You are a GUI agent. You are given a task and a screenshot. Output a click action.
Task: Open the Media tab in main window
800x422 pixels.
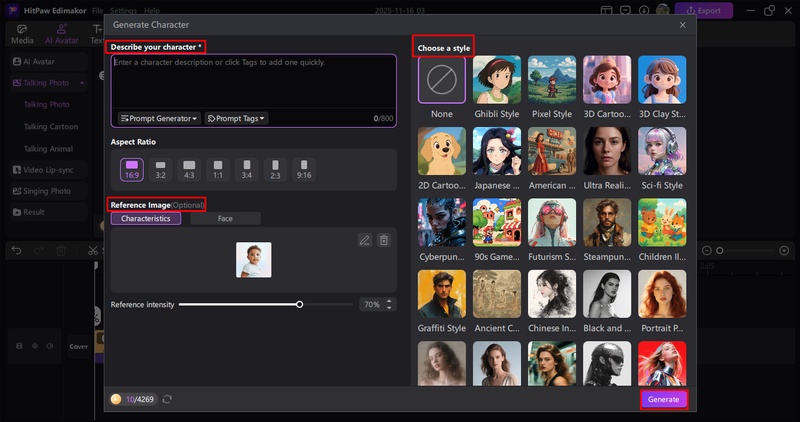coord(22,34)
